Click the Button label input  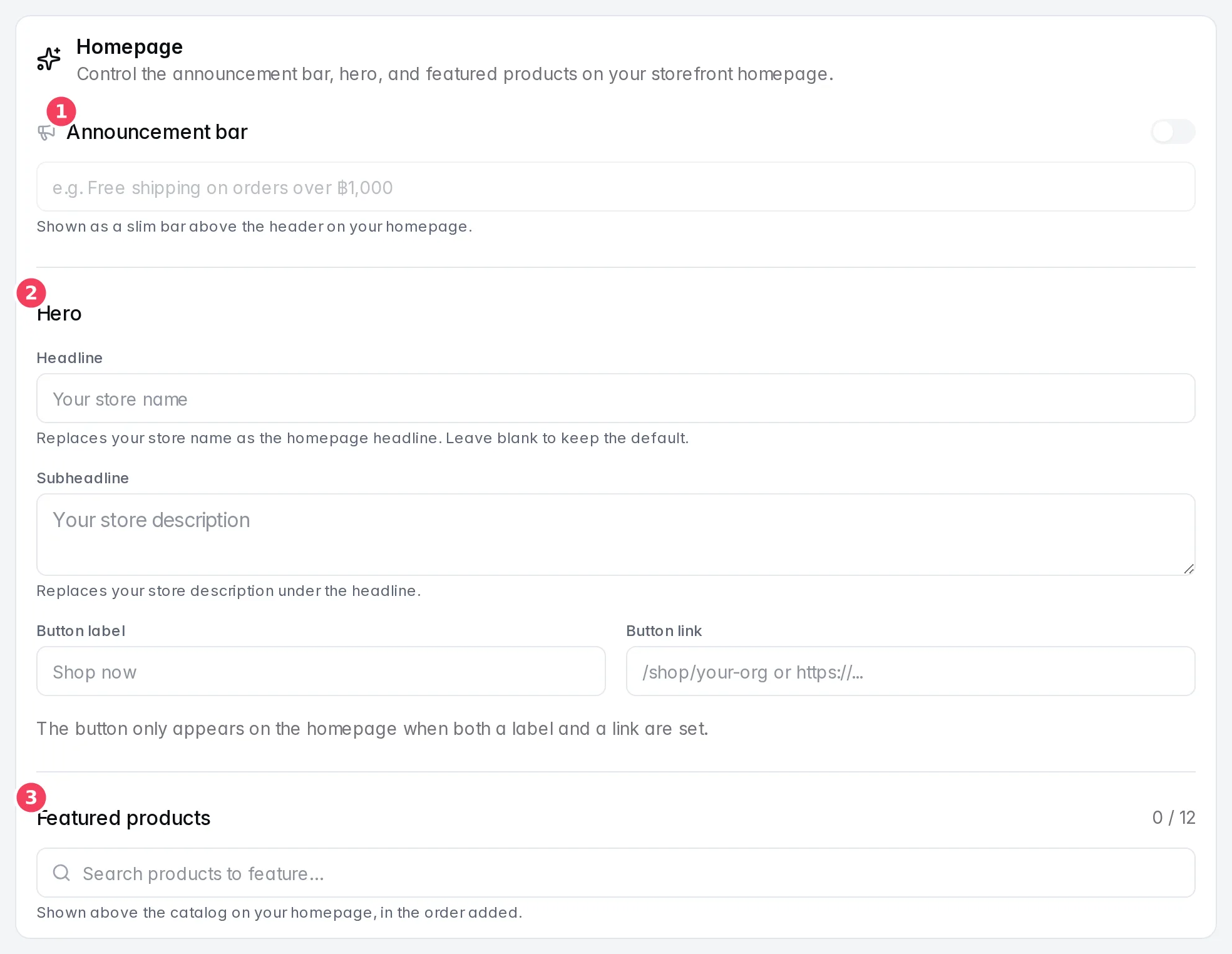pos(321,671)
